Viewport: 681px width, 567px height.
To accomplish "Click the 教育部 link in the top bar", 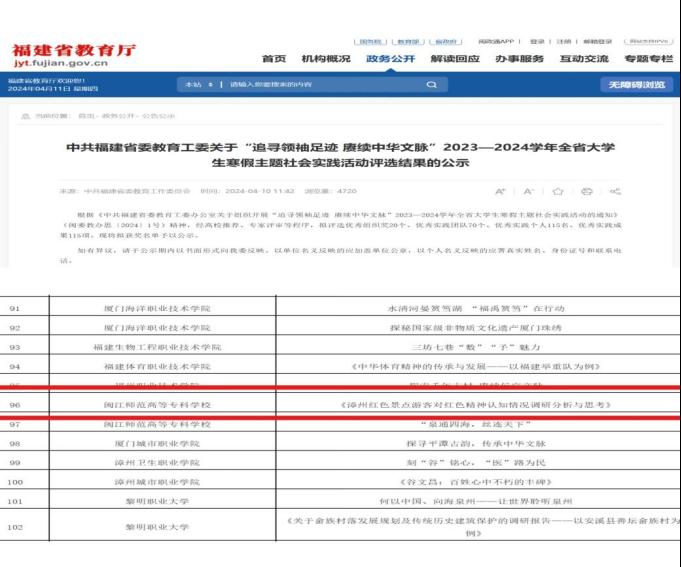I will tap(409, 41).
